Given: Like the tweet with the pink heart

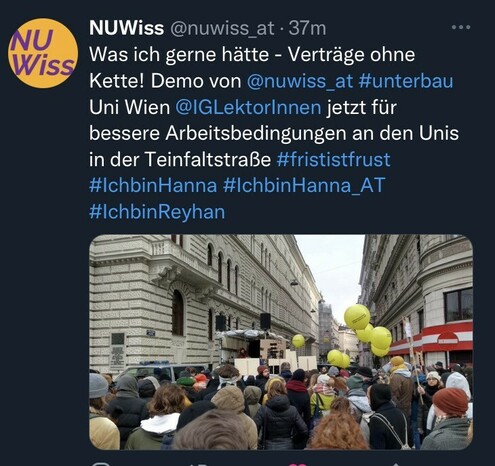Looking at the screenshot, I should (297, 464).
